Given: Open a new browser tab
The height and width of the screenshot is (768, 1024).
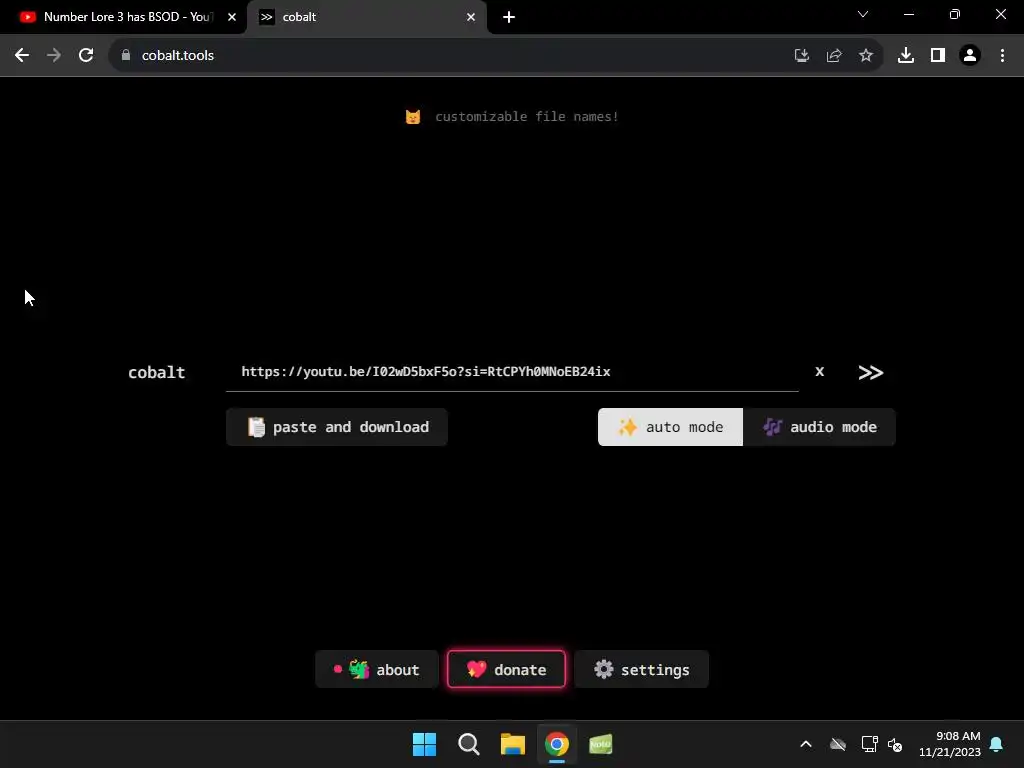Looking at the screenshot, I should tap(509, 17).
